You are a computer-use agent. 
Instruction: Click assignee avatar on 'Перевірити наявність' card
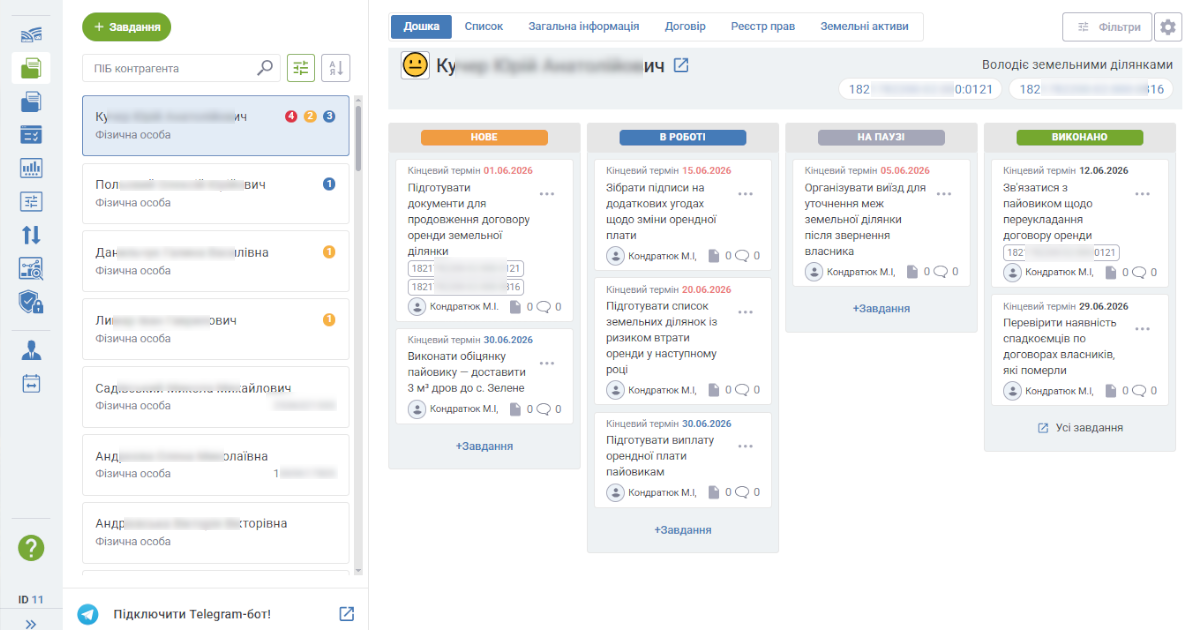point(1012,390)
